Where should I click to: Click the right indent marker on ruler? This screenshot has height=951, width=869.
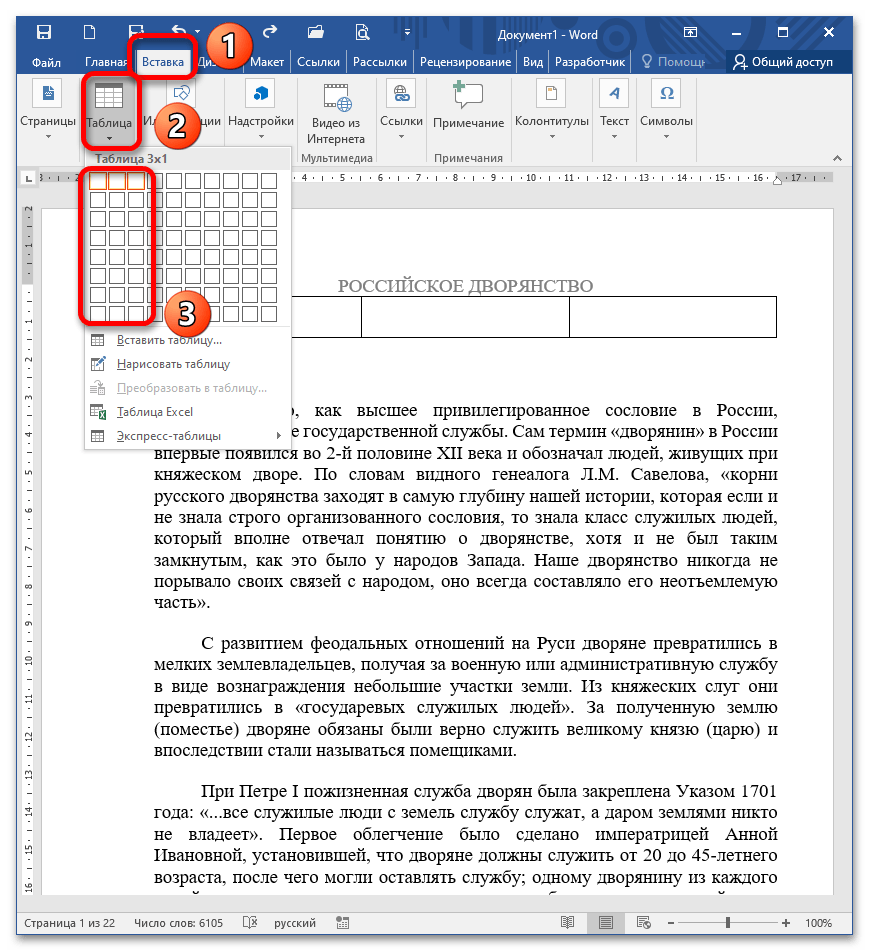777,180
